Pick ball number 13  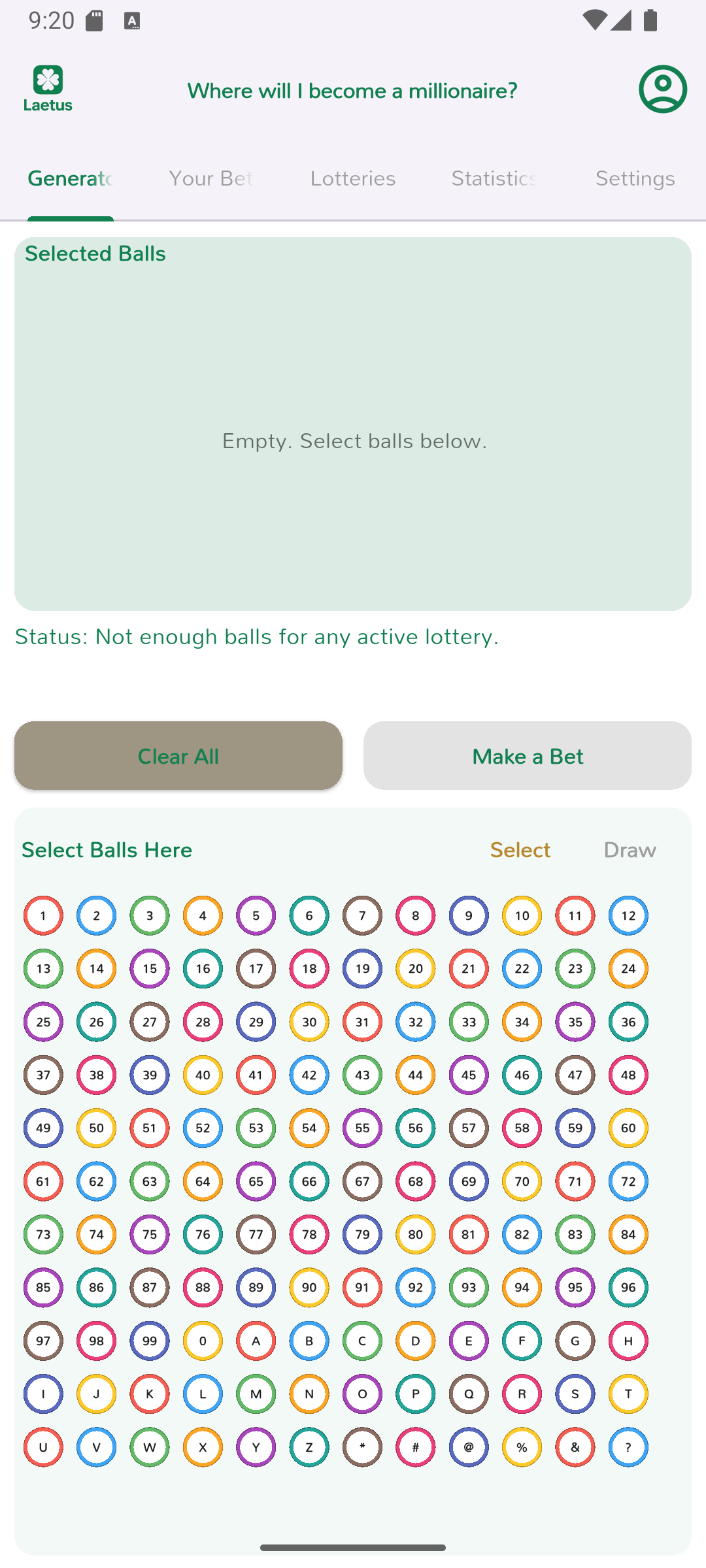[x=43, y=968]
